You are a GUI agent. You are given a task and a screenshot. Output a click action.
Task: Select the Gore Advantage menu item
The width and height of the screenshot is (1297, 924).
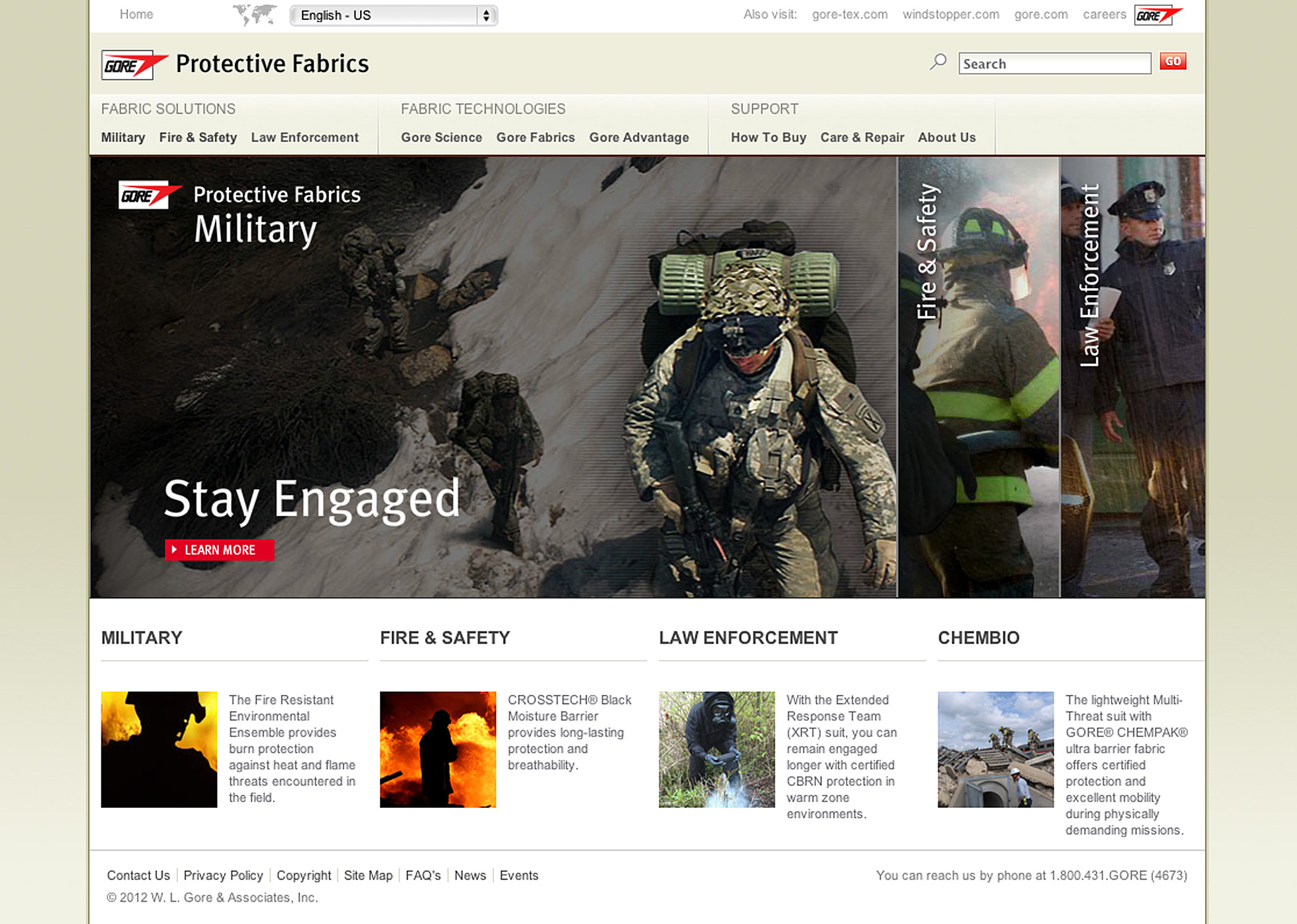(x=639, y=137)
